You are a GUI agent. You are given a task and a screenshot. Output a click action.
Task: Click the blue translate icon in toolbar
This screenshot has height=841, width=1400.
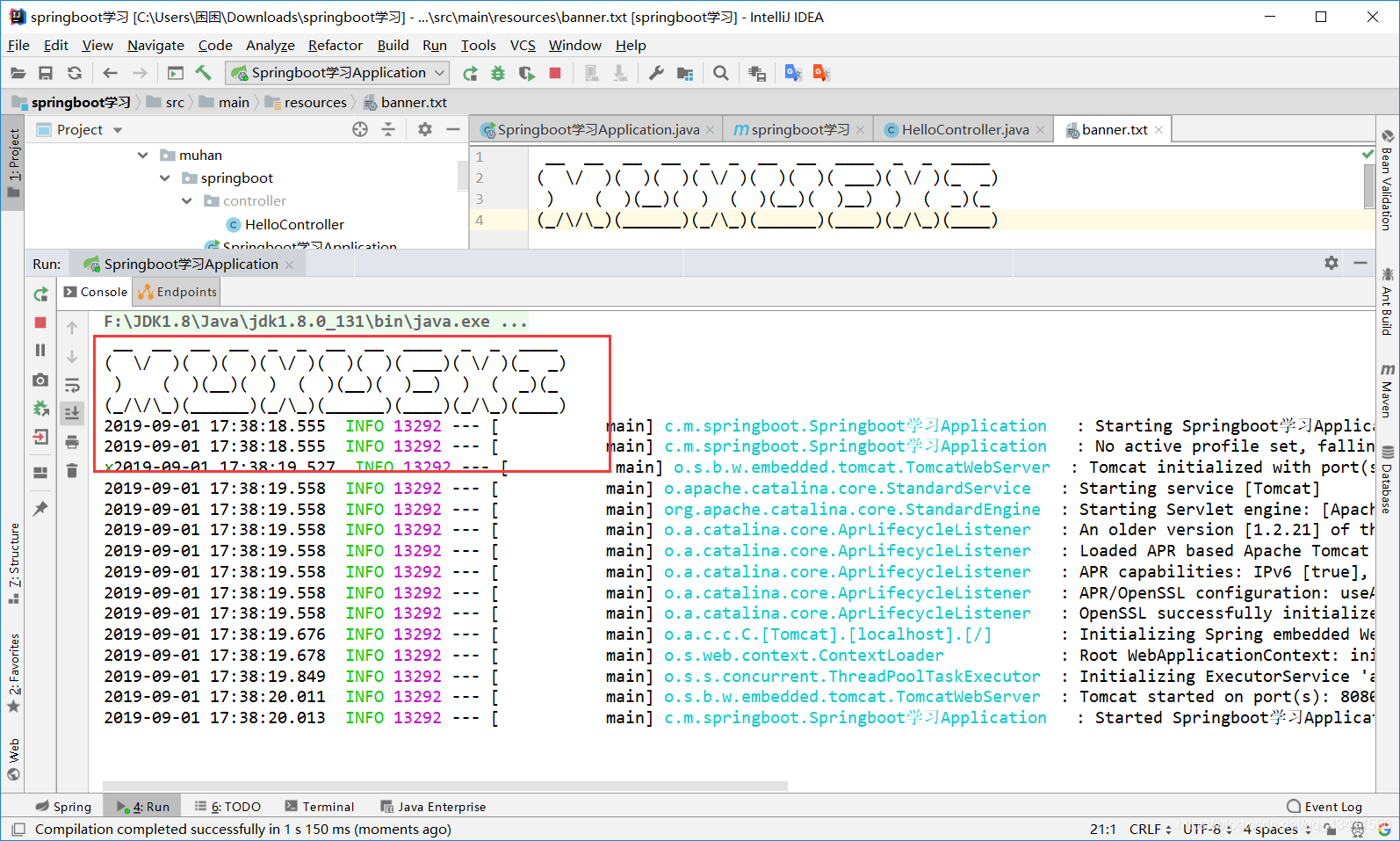(793, 73)
